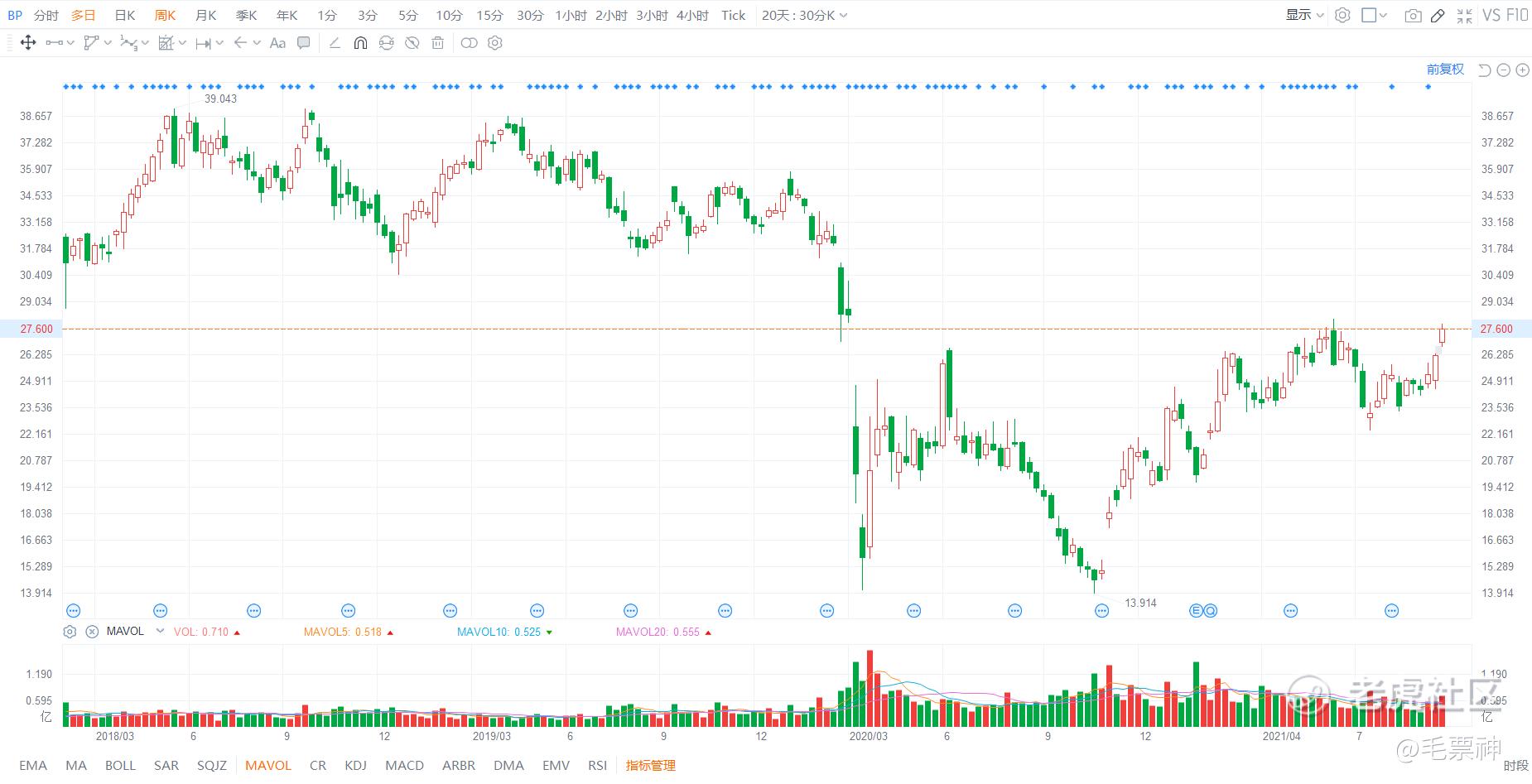This screenshot has width=1532, height=784.
Task: Pick the polyline shape drawing tool
Action: (x=92, y=43)
